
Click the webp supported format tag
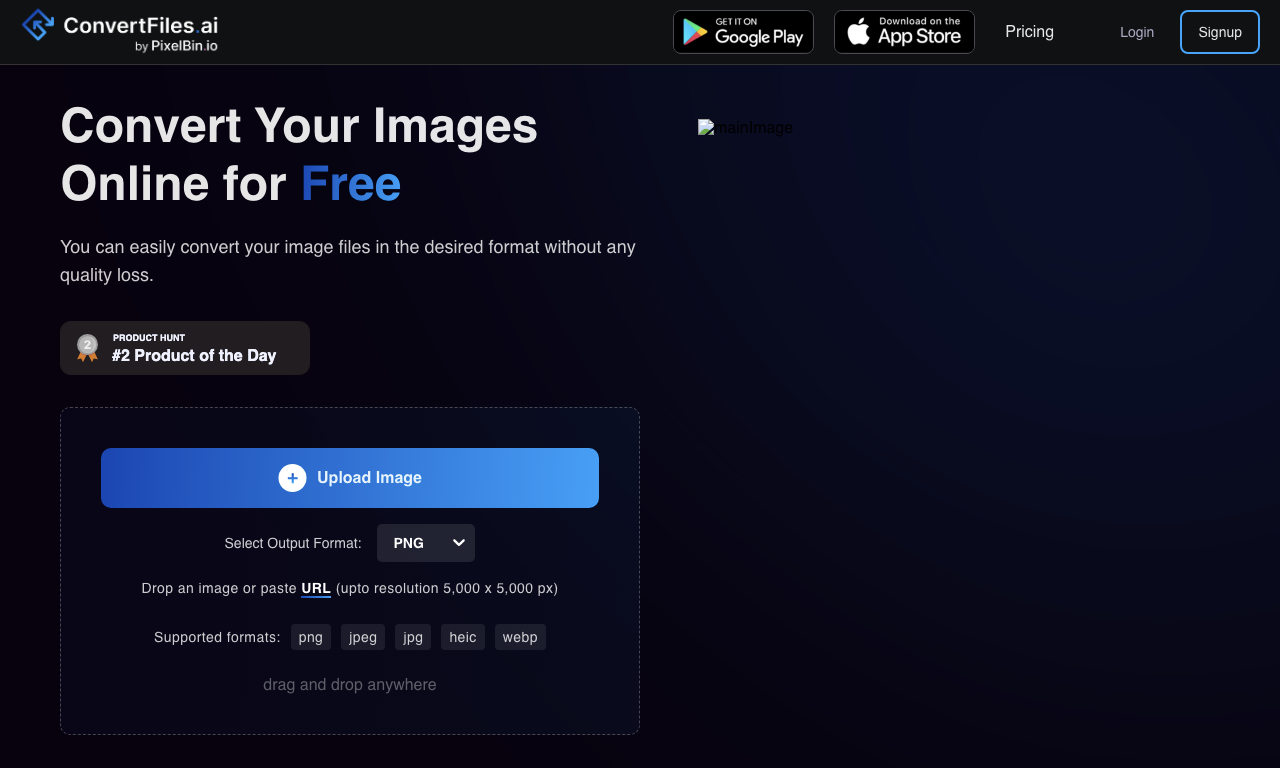point(520,637)
